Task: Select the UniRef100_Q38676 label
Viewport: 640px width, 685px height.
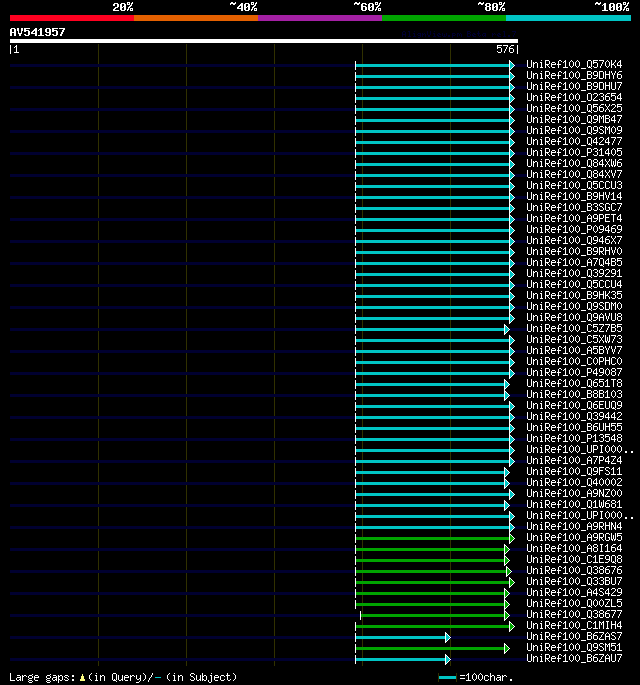Action: [x=574, y=570]
